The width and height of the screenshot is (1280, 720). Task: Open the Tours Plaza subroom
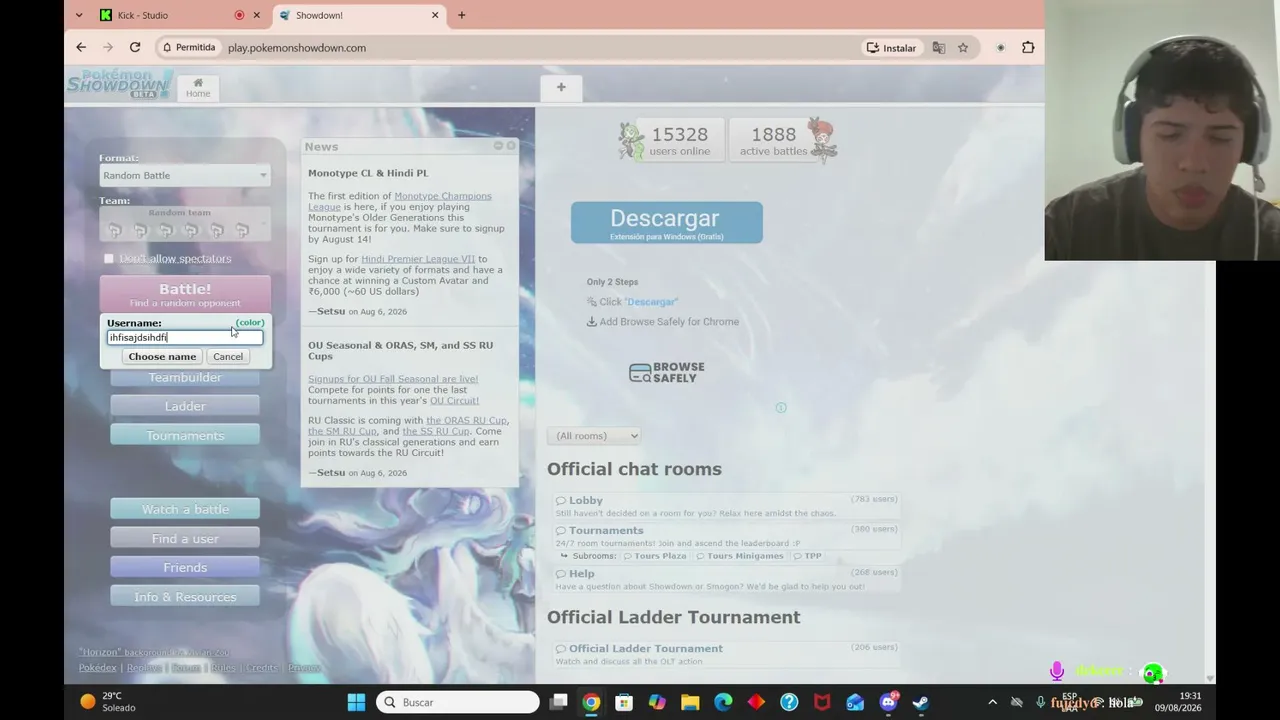click(x=655, y=556)
